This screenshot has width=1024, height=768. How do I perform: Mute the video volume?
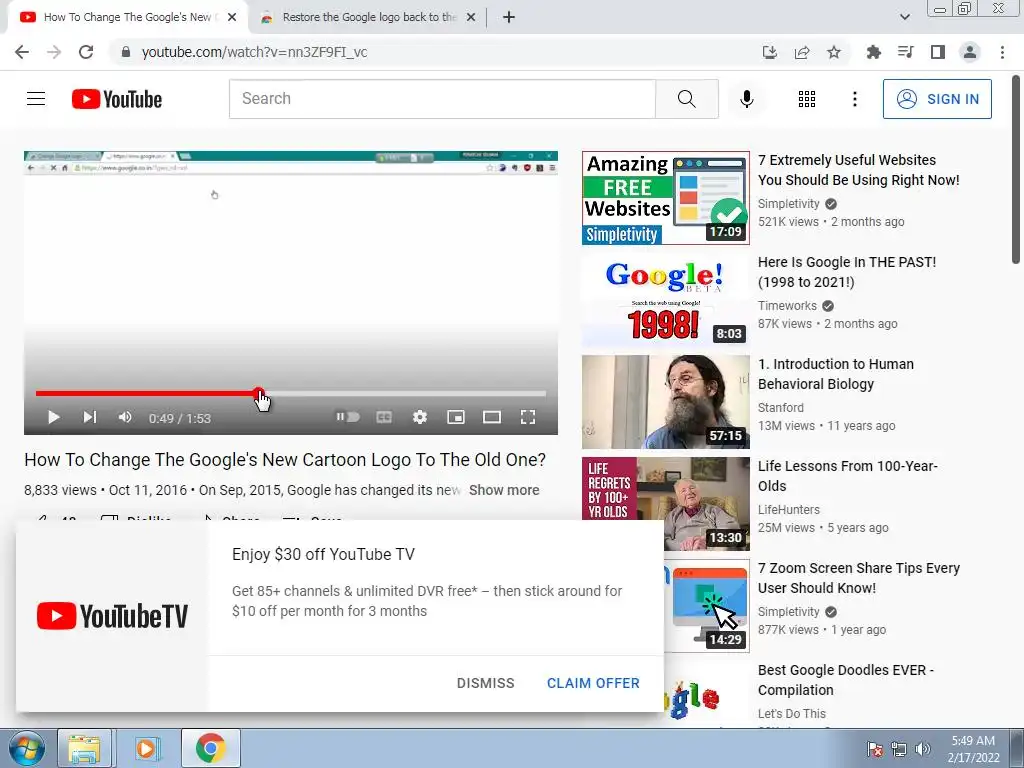[x=125, y=417]
